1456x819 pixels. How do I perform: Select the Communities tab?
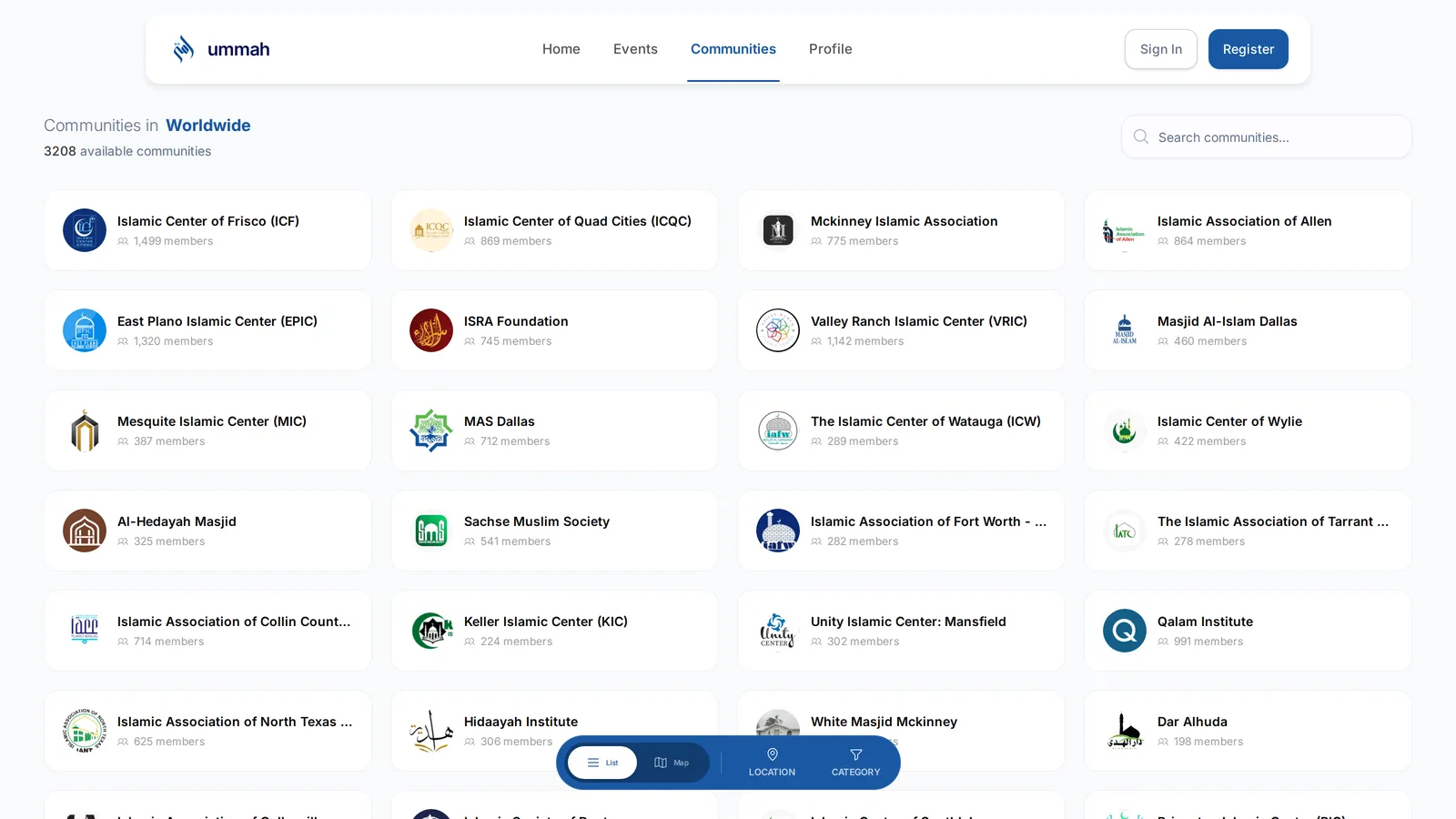click(733, 49)
